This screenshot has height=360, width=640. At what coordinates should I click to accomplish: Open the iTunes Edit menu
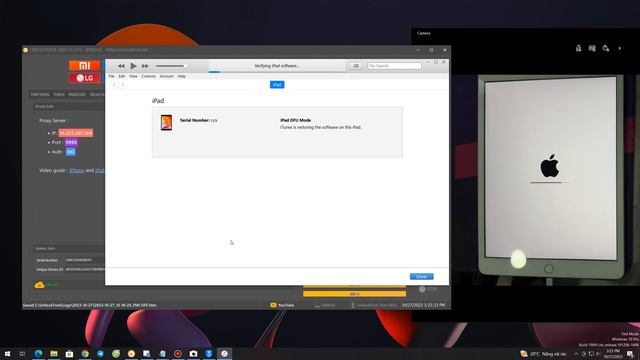(x=122, y=76)
